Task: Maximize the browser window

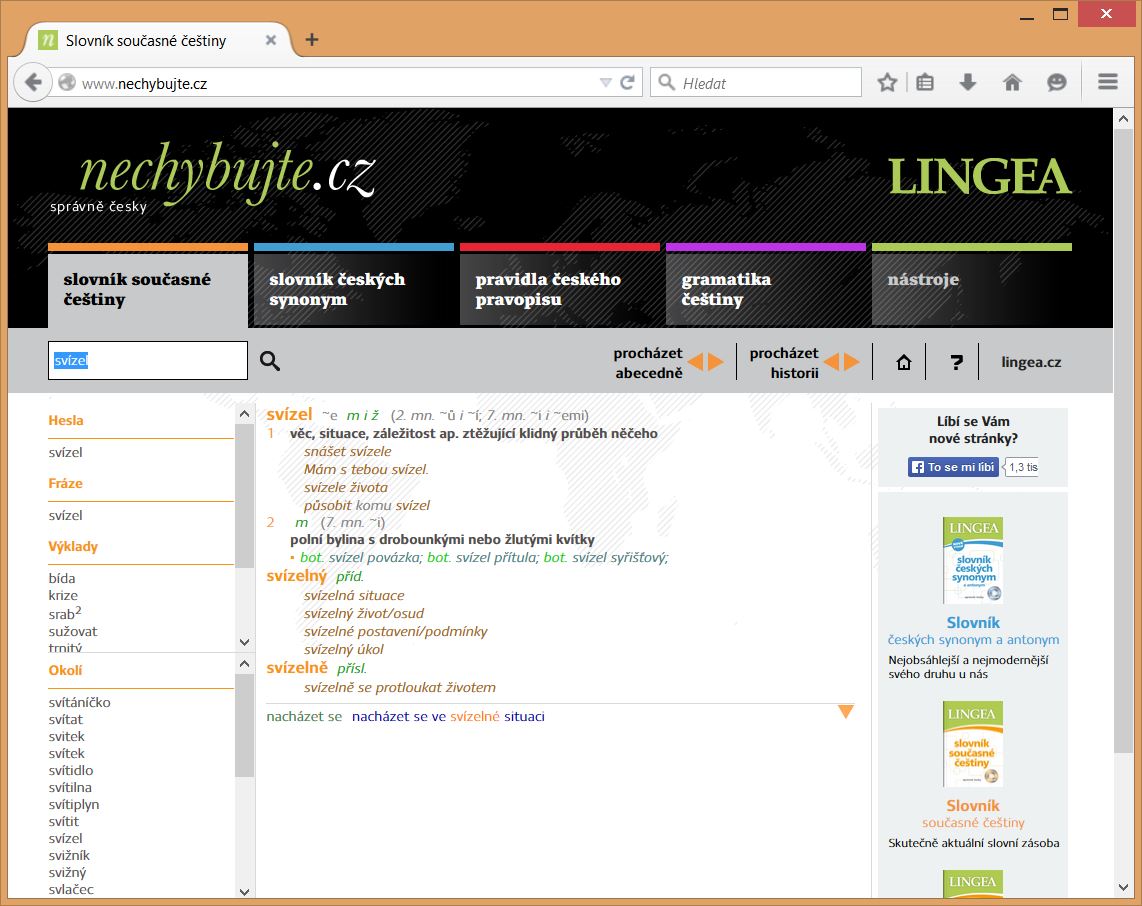Action: tap(1060, 14)
